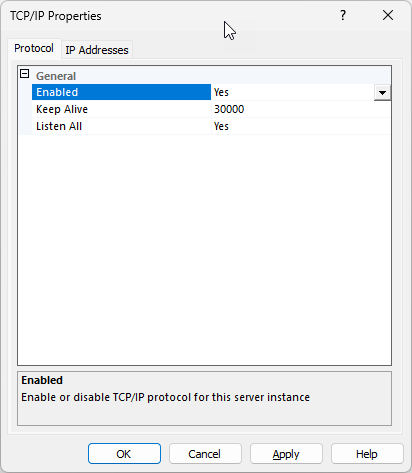
Task: Click the Enabled Yes value cell
Action: pyautogui.click(x=293, y=92)
